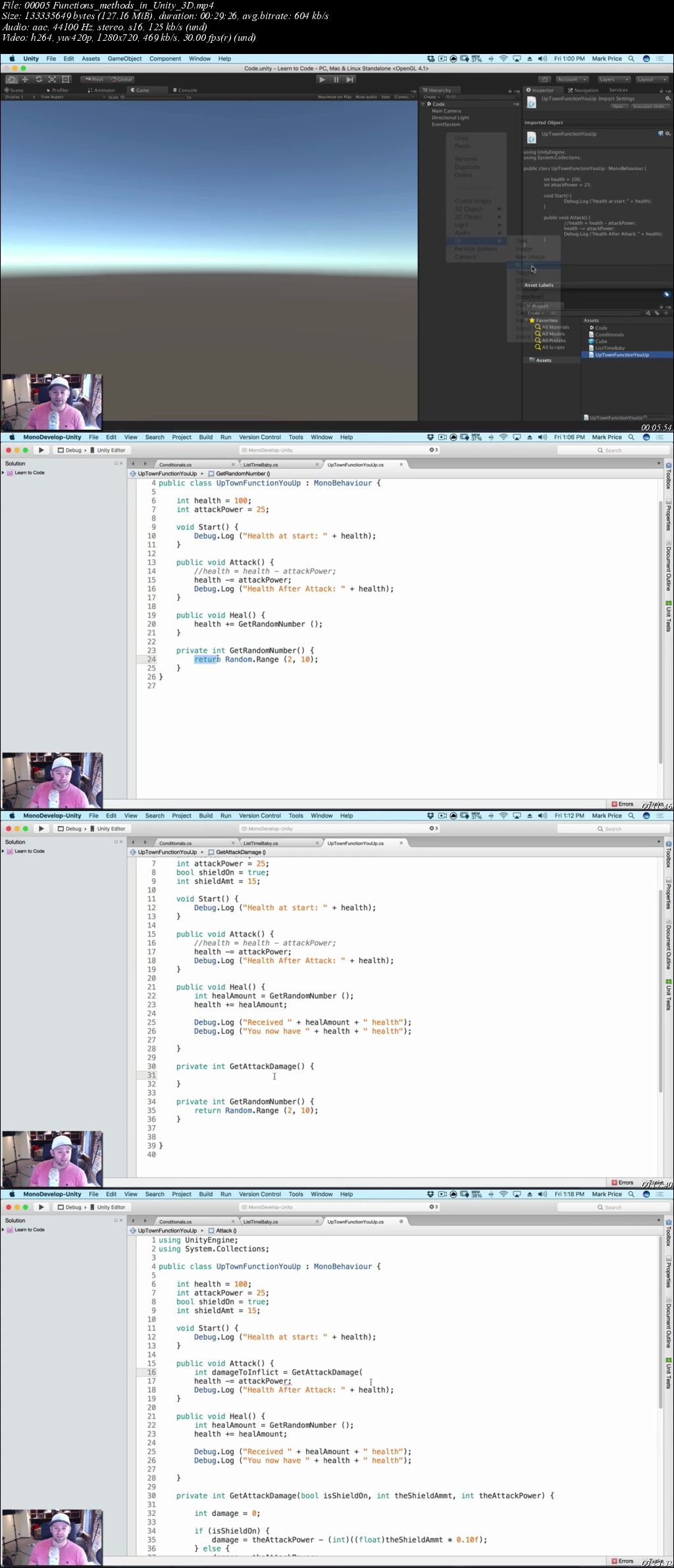
Task: Click MonoDevelop Run button in 1:06 PM frame
Action: pyautogui.click(x=41, y=450)
